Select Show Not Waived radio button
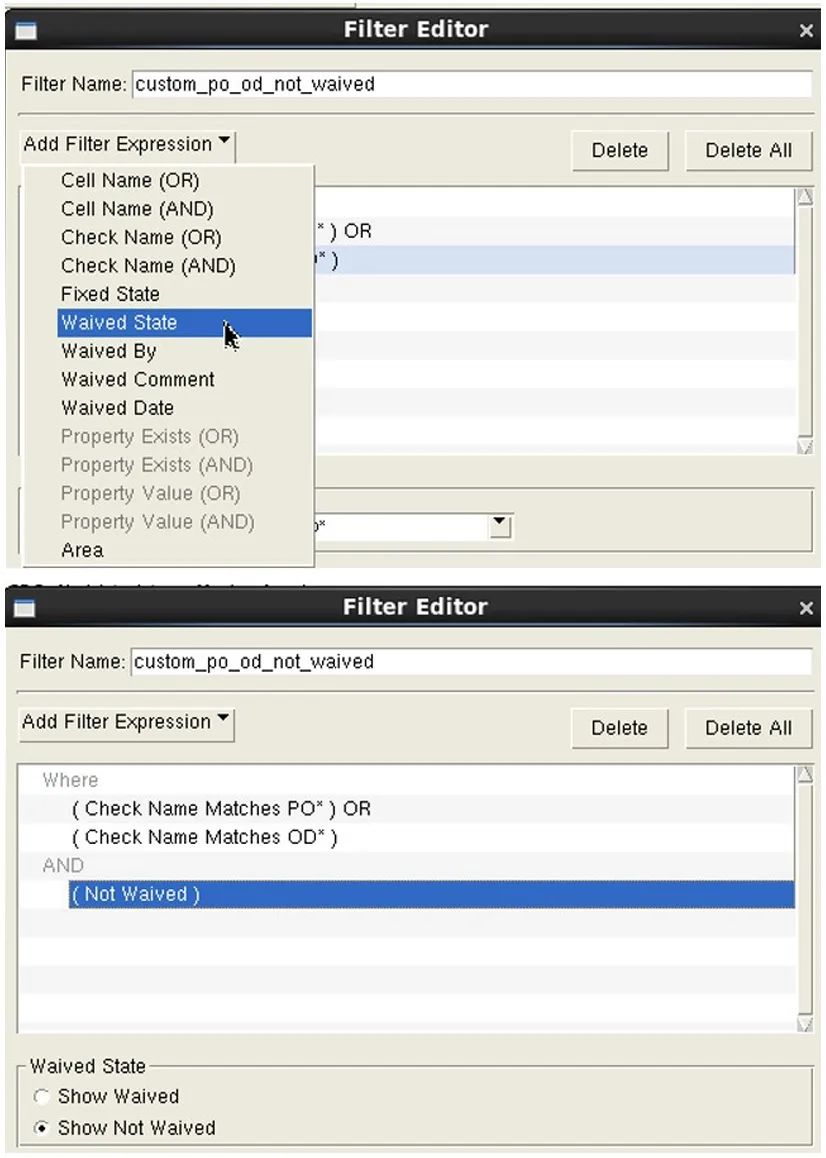This screenshot has width=826, height=1158. tap(41, 1128)
